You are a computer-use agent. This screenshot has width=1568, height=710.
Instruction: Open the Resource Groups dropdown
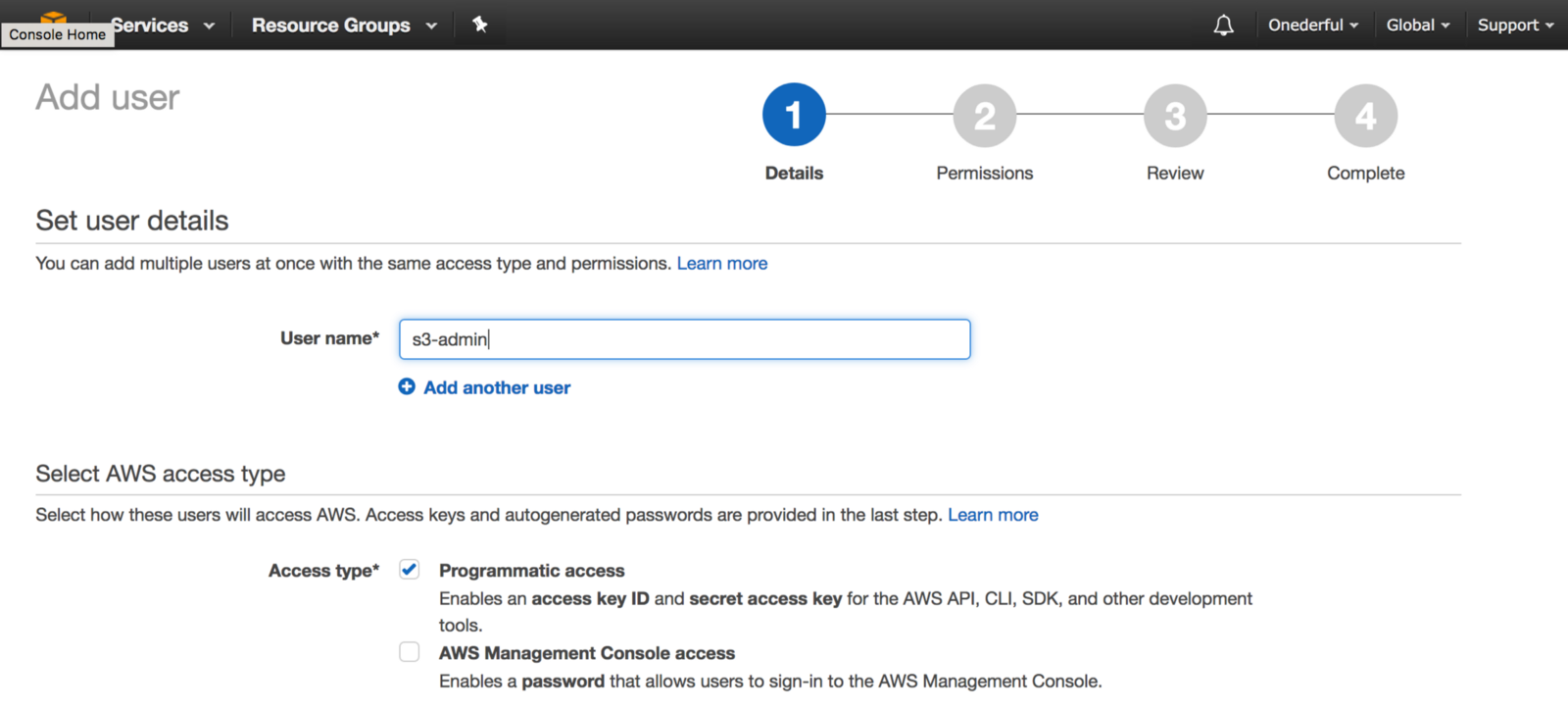click(x=343, y=25)
